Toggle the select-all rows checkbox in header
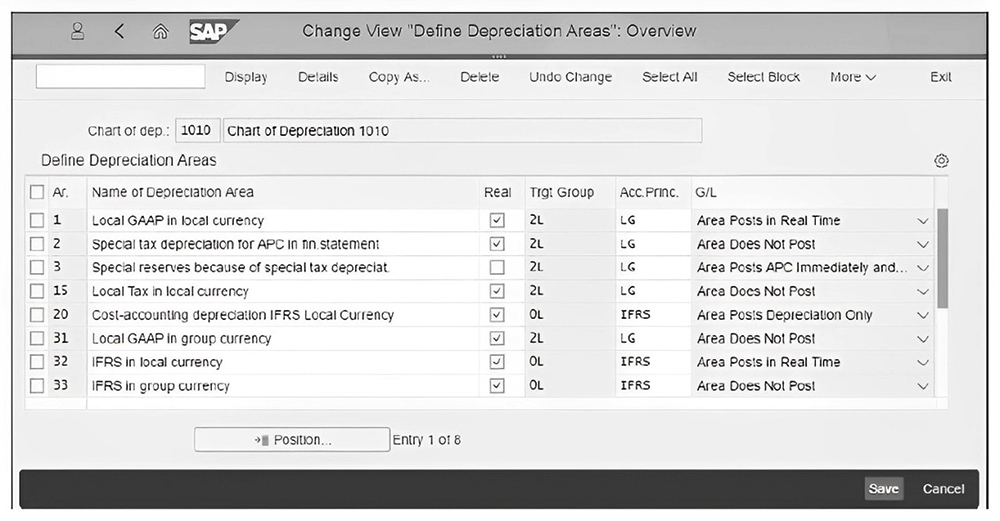Screen dimensions: 1000x521 37,192
